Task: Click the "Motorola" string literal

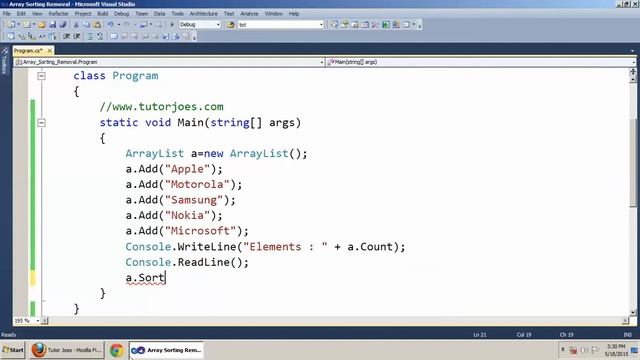Action: [x=197, y=184]
